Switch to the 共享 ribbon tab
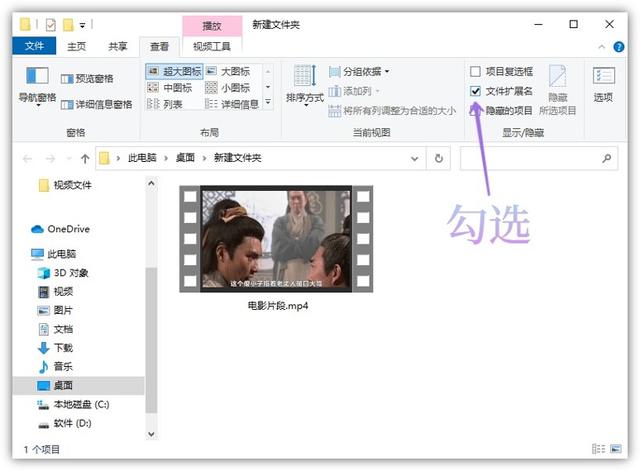This screenshot has width=640, height=471. point(118,47)
